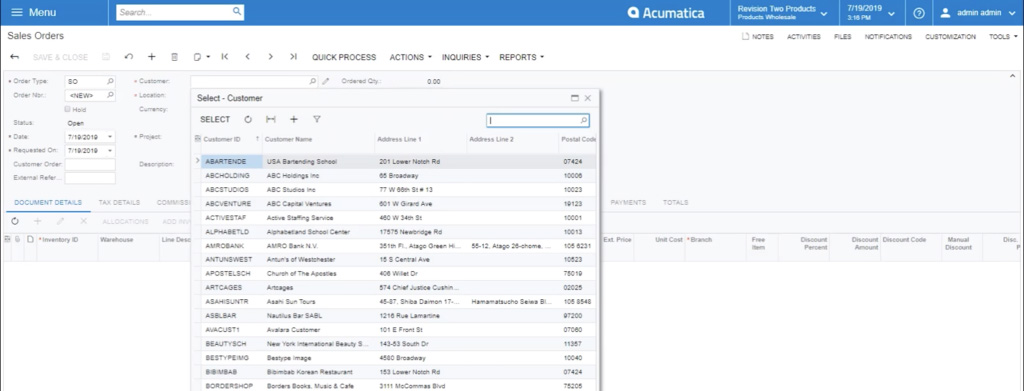1024x391 pixels.
Task: Click the Save & Close button
Action: coord(60,57)
